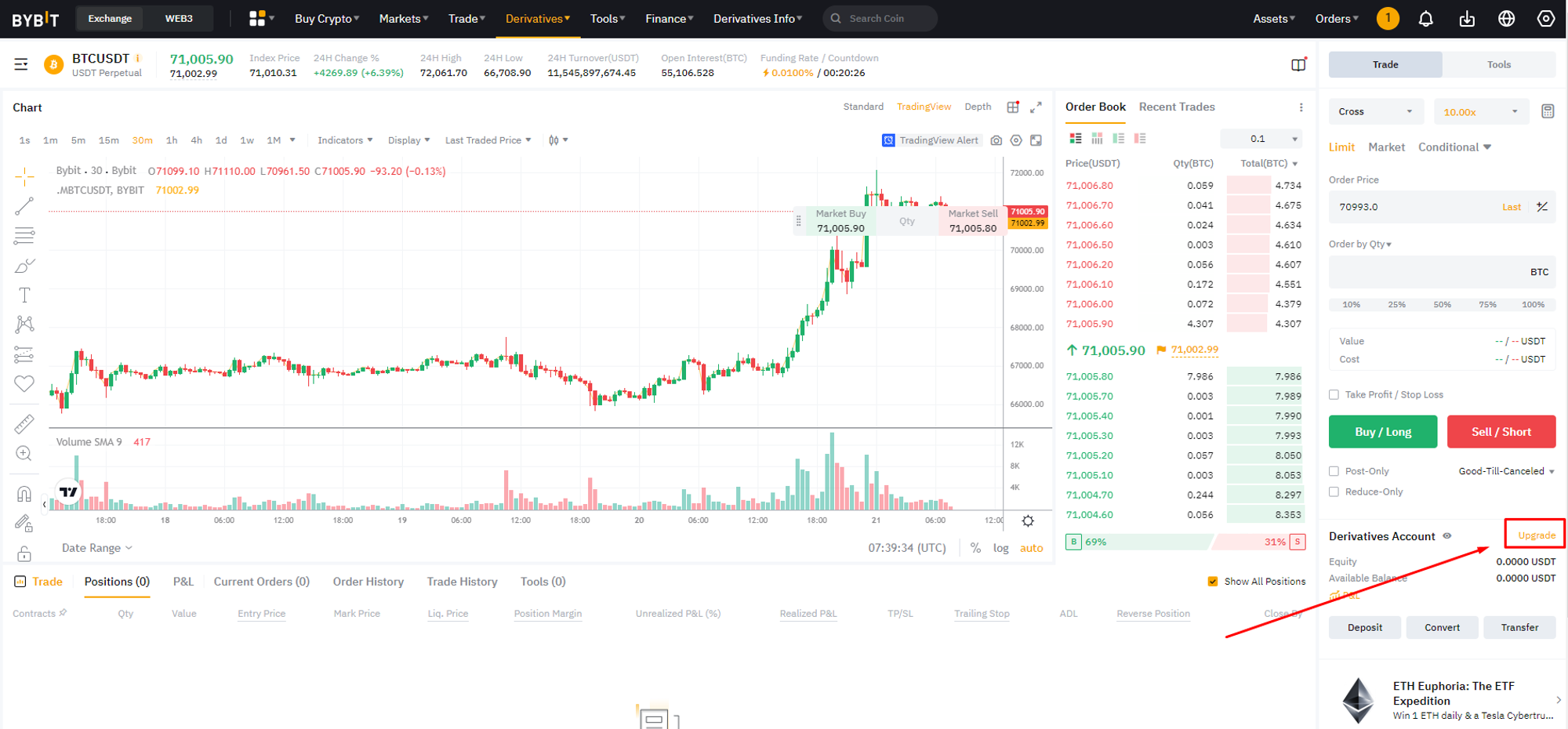Viewport: 1568px width, 729px height.
Task: Open the order calculator icon
Action: pyautogui.click(x=1547, y=111)
